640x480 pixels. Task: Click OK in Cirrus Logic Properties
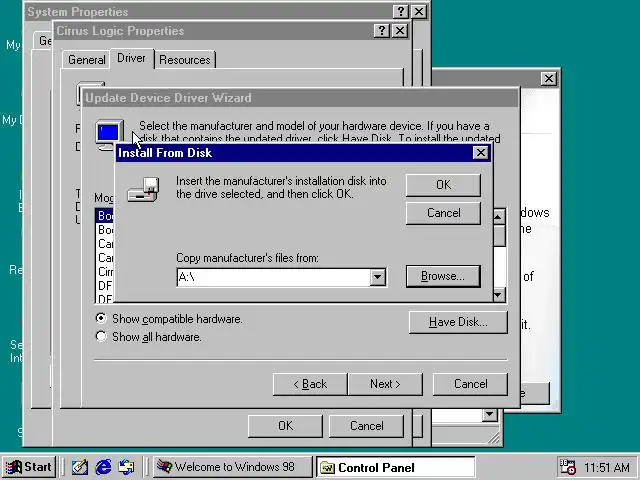pyautogui.click(x=285, y=426)
